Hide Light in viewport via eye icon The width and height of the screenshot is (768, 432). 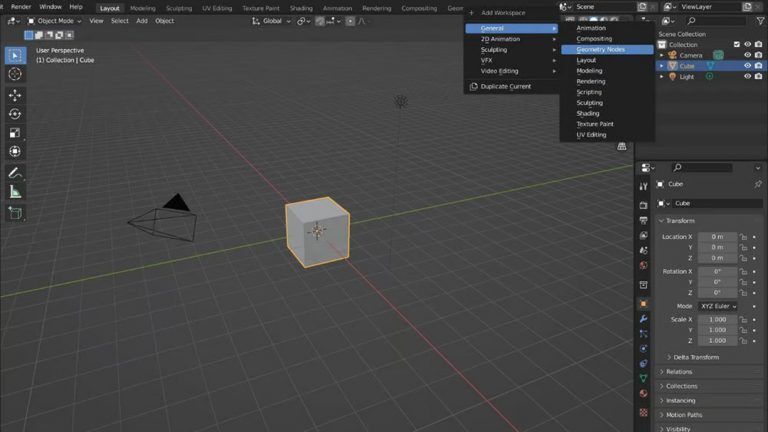click(747, 76)
